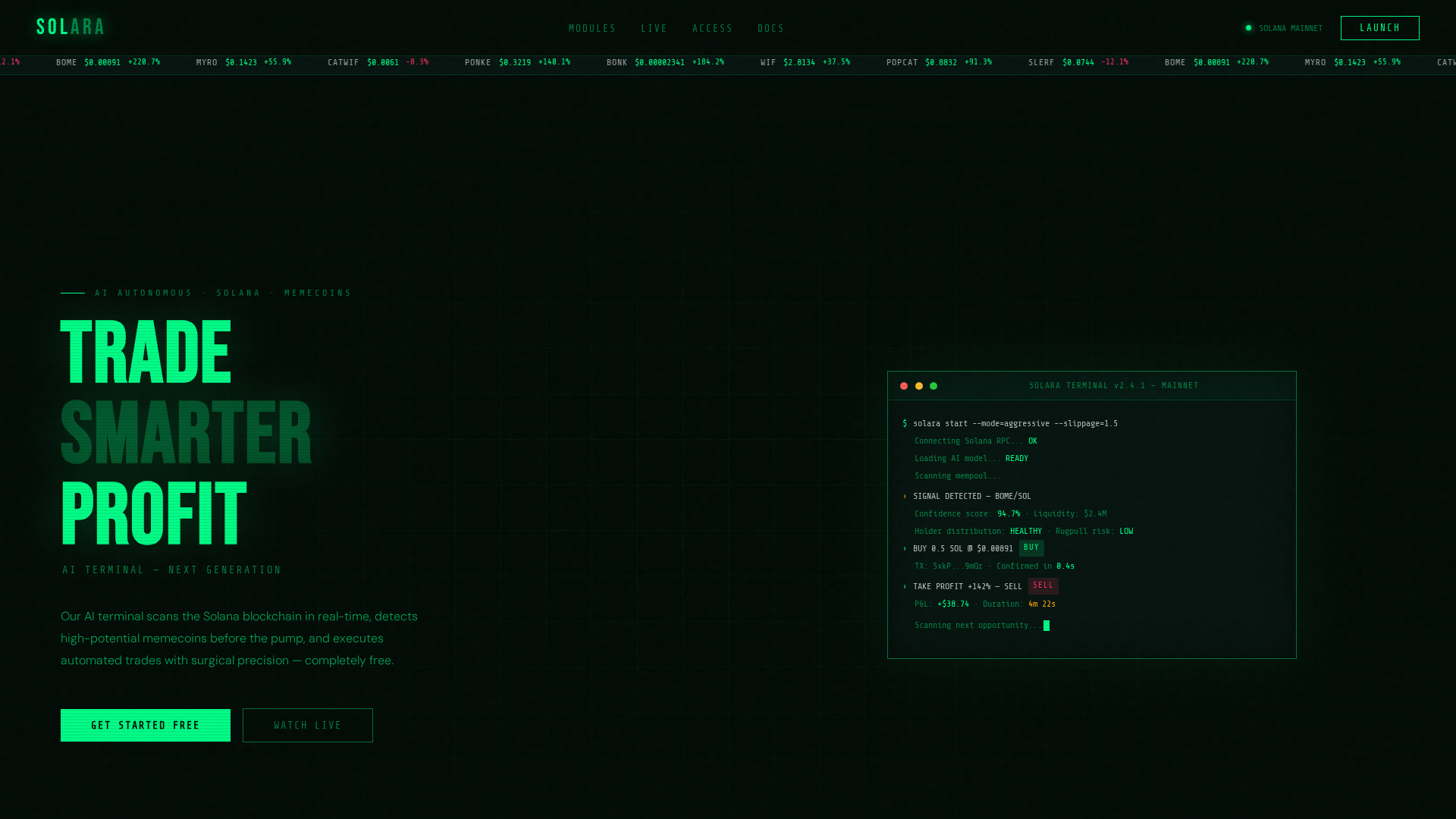Open the Access nav item
The height and width of the screenshot is (819, 1456).
click(x=712, y=28)
